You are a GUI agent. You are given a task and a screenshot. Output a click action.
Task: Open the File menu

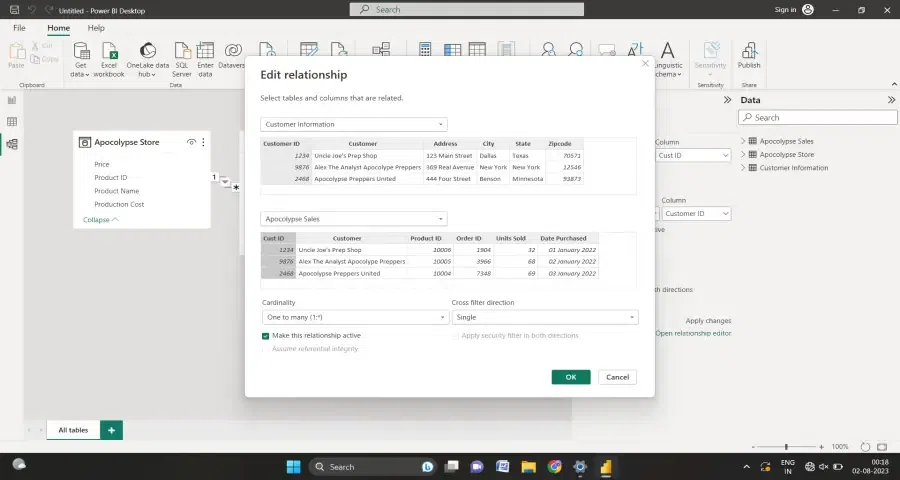pos(19,28)
